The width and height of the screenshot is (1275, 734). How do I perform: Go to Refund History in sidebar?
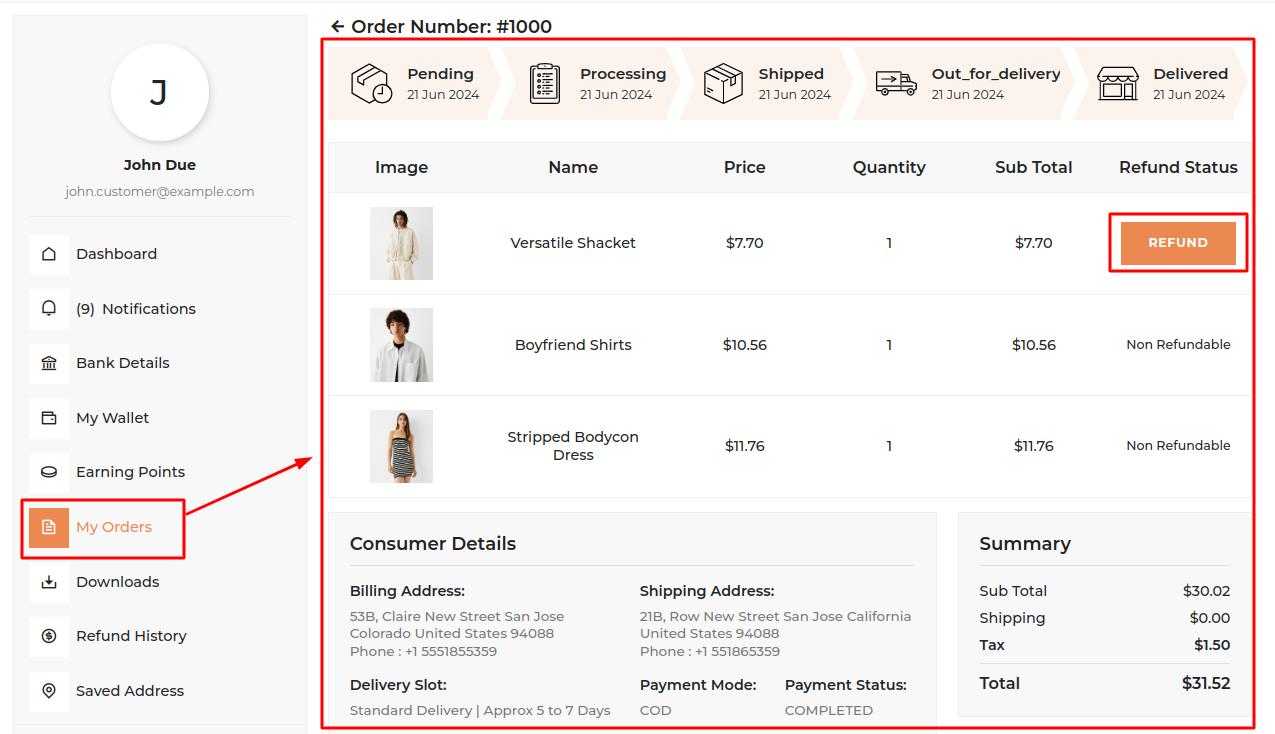click(131, 636)
